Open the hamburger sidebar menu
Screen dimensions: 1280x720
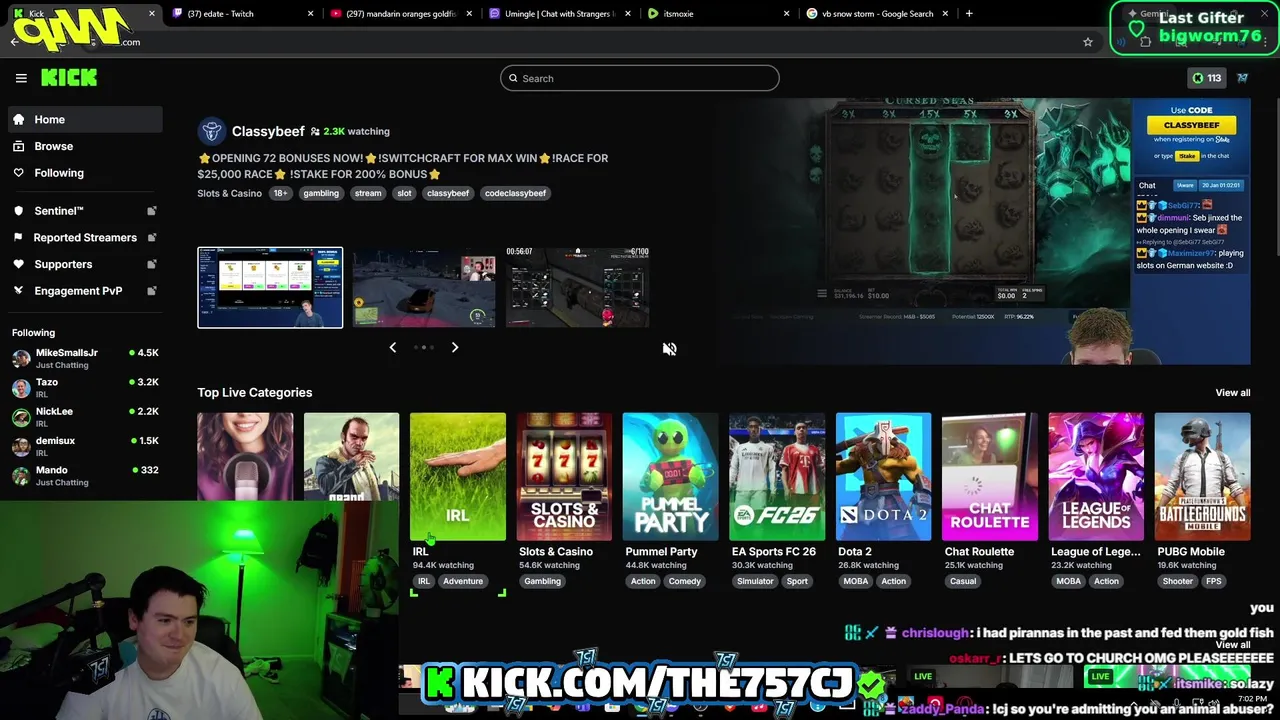[21, 78]
